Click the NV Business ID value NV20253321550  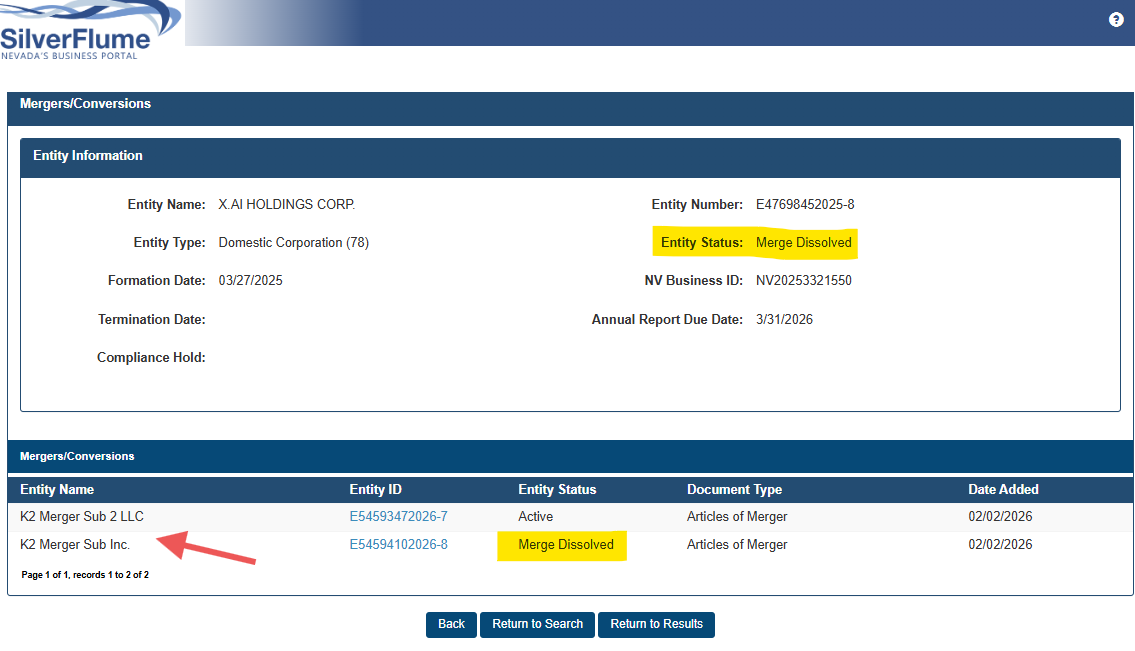(804, 281)
